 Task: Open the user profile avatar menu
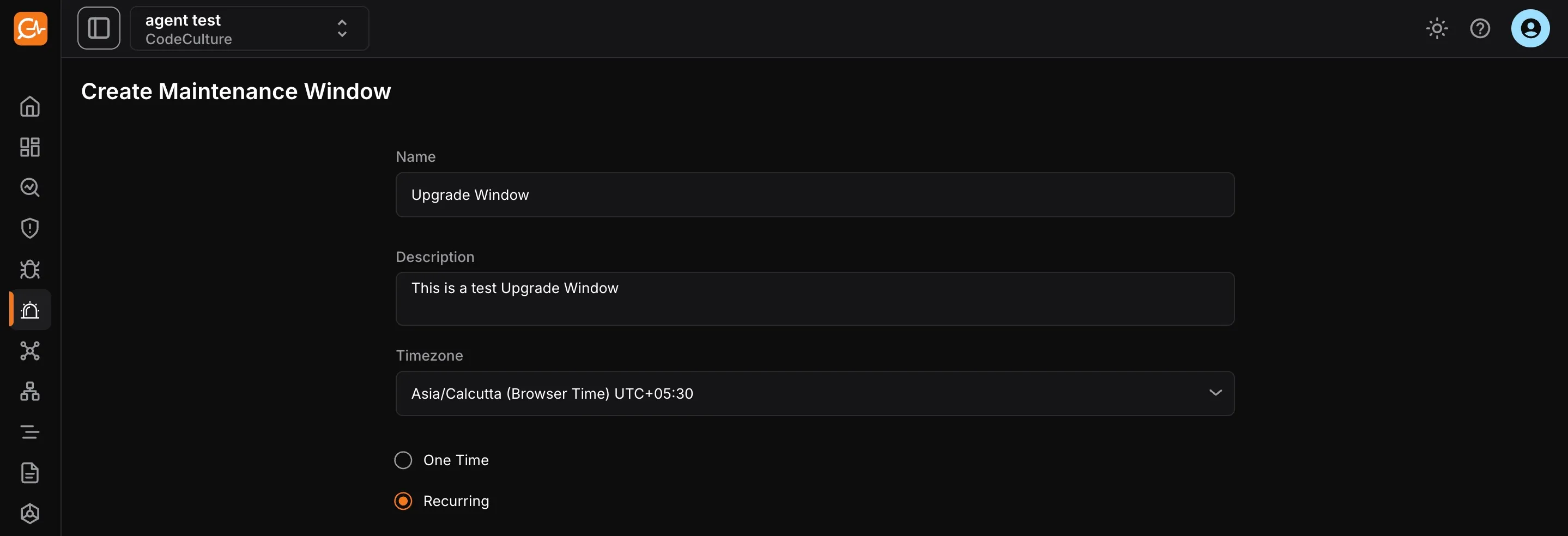tap(1530, 28)
